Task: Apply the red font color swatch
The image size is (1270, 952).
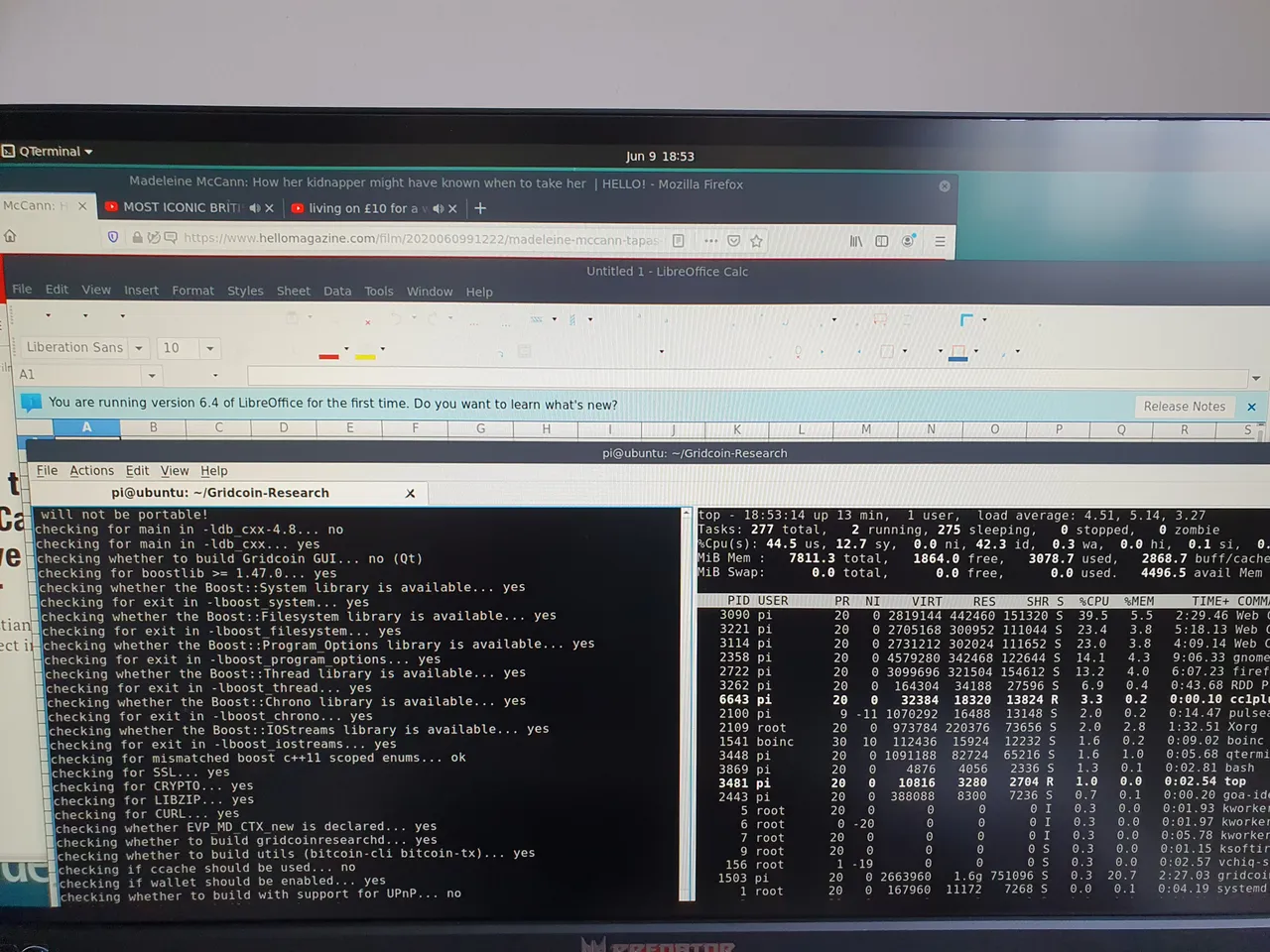Action: tap(328, 354)
